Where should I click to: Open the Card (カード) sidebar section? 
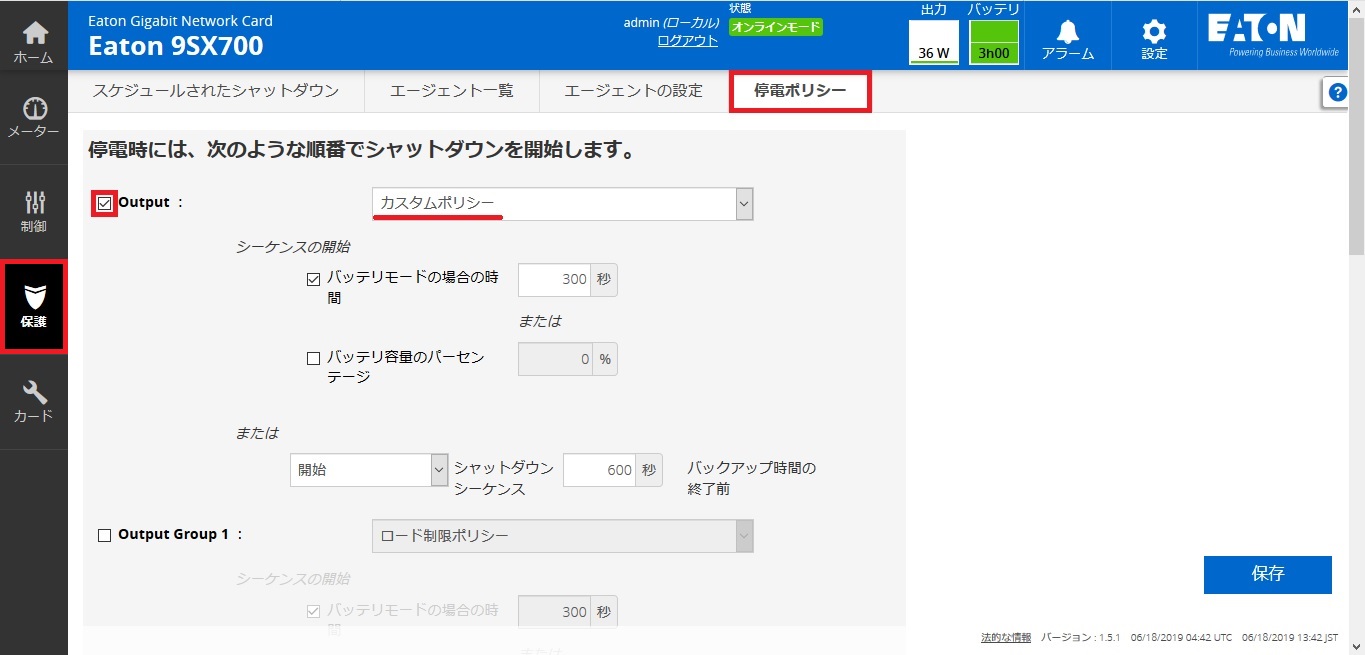(34, 402)
